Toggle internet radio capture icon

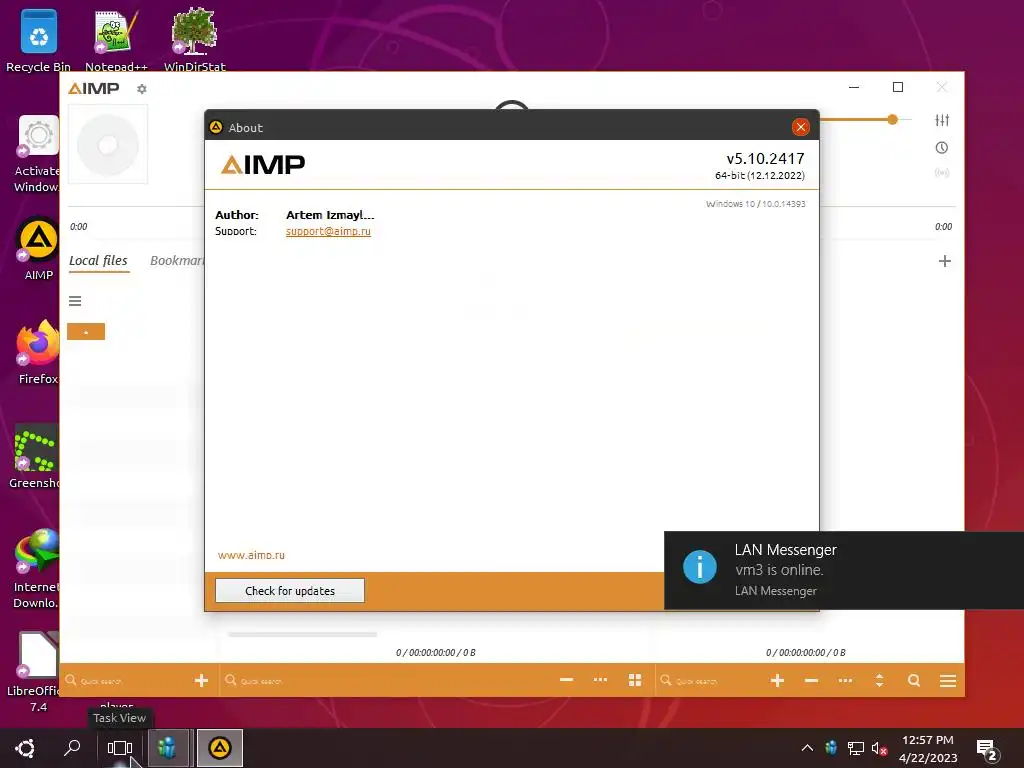pos(942,173)
